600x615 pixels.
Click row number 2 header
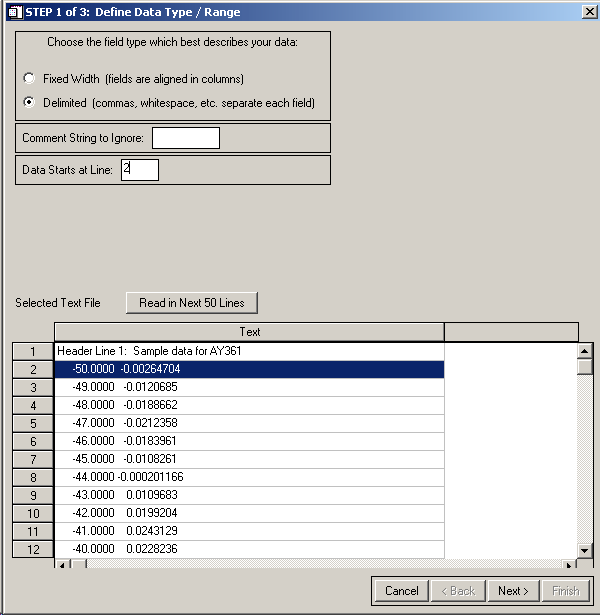pyautogui.click(x=32, y=369)
